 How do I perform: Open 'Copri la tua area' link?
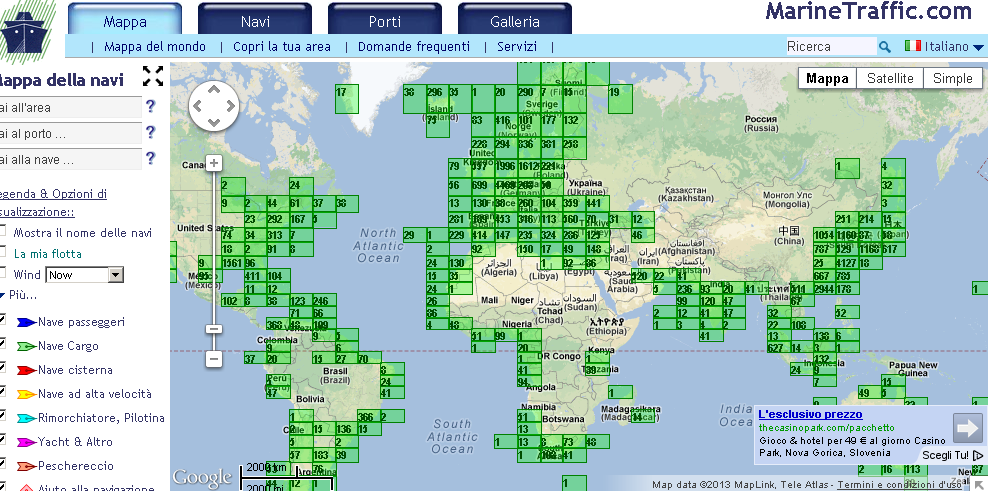click(x=282, y=46)
